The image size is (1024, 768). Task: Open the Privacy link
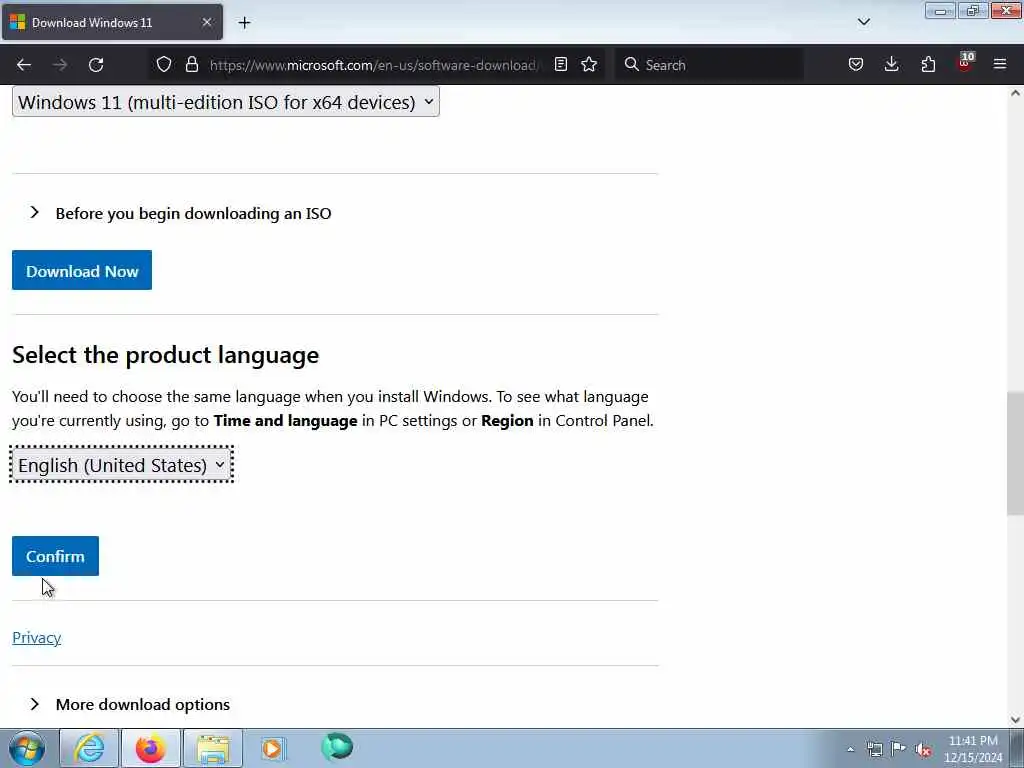point(37,637)
